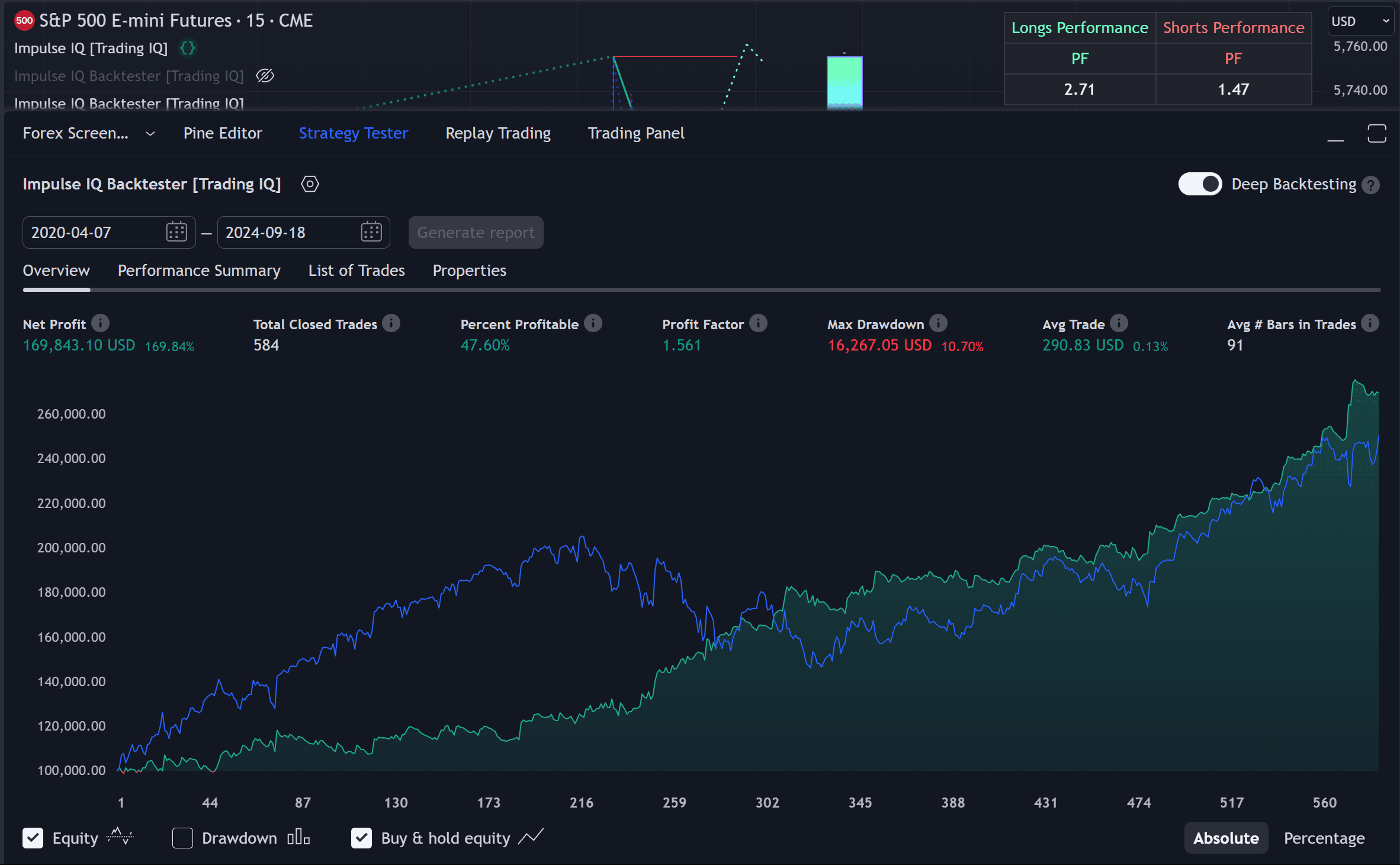The height and width of the screenshot is (865, 1400).
Task: Open USD currency dropdown
Action: [x=1360, y=21]
